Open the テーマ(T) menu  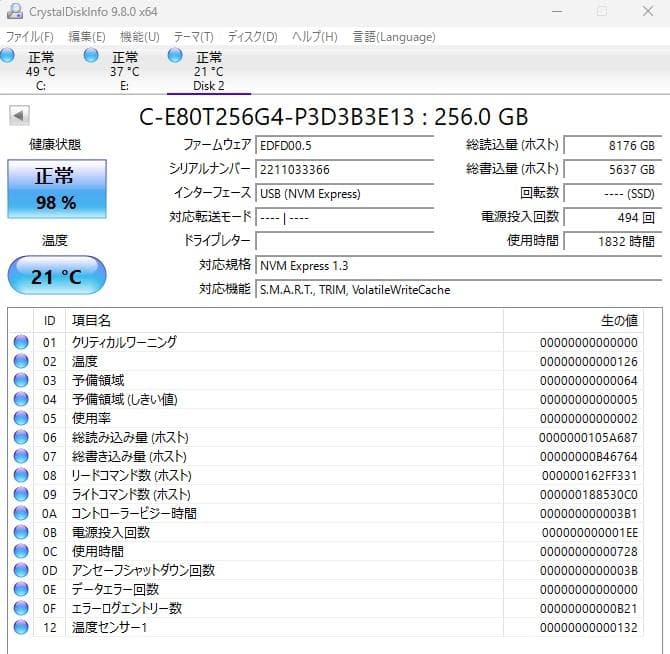point(193,37)
